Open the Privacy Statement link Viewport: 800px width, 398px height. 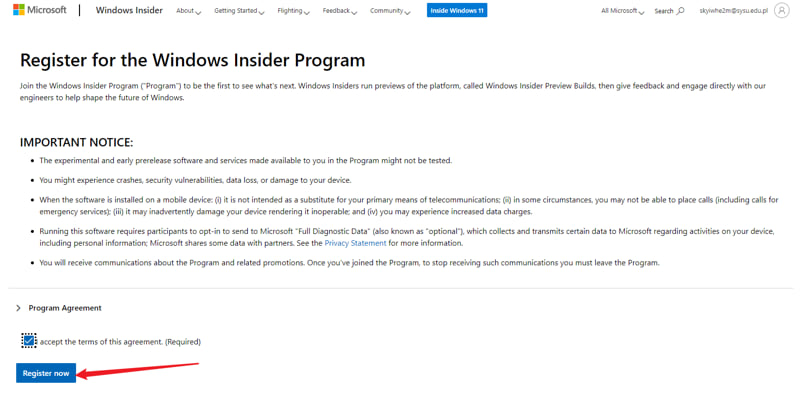coord(355,243)
